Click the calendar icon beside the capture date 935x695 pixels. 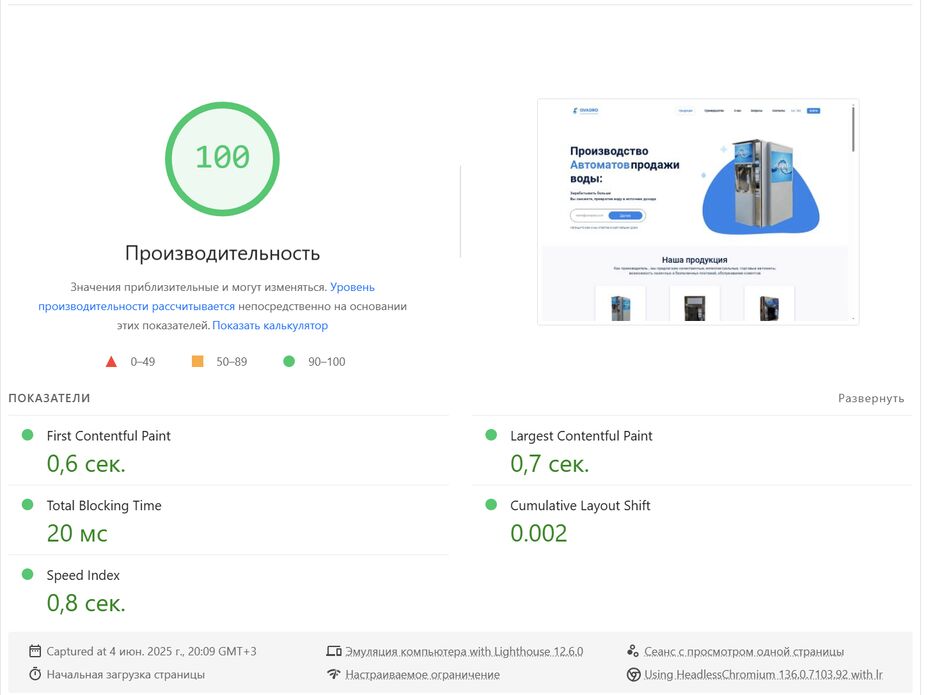(x=36, y=651)
